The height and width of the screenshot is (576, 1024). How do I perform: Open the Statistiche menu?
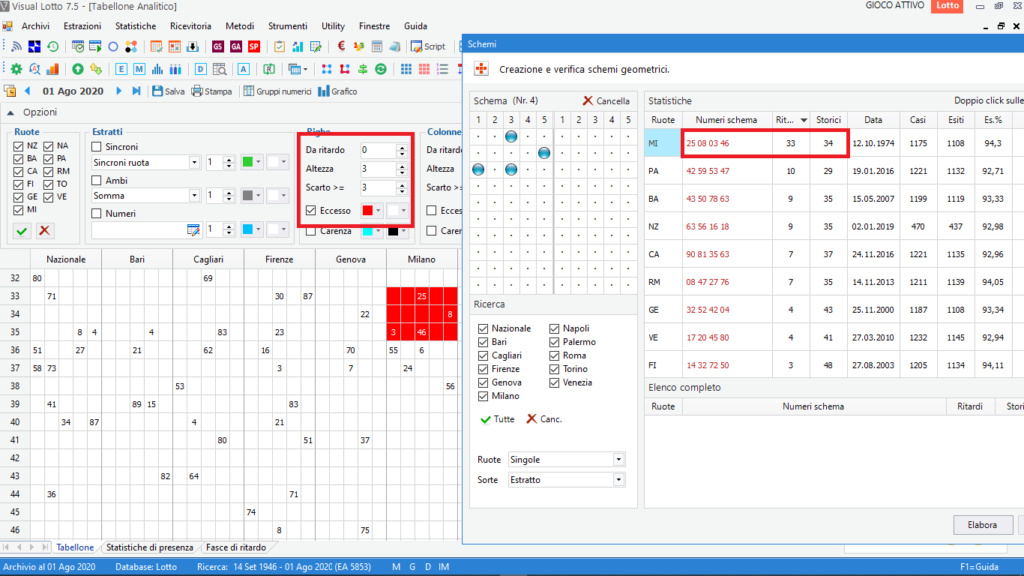136,26
